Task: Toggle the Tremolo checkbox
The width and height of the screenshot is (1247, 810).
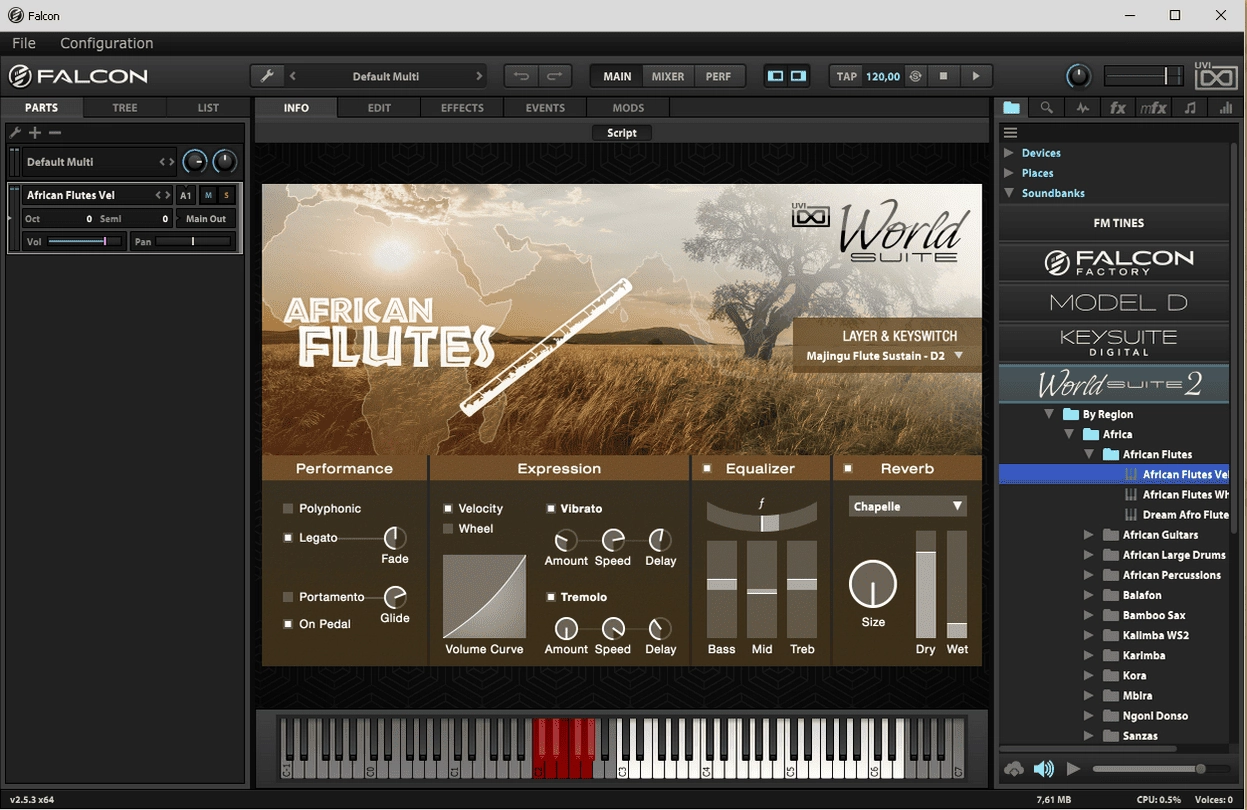Action: (550, 597)
